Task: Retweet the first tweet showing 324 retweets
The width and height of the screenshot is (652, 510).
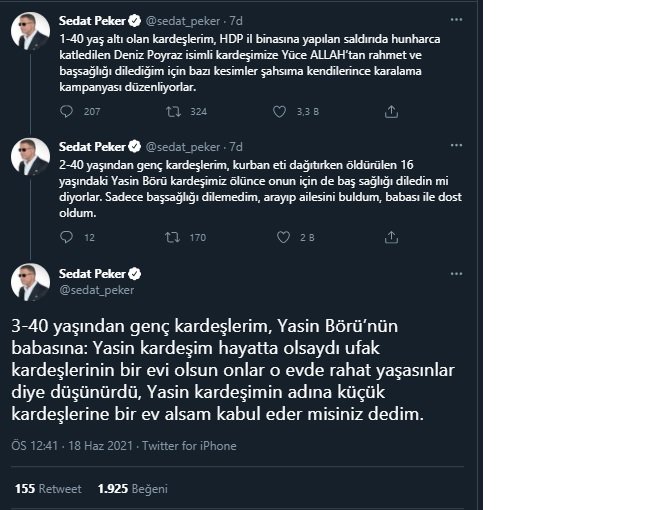Action: click(173, 111)
